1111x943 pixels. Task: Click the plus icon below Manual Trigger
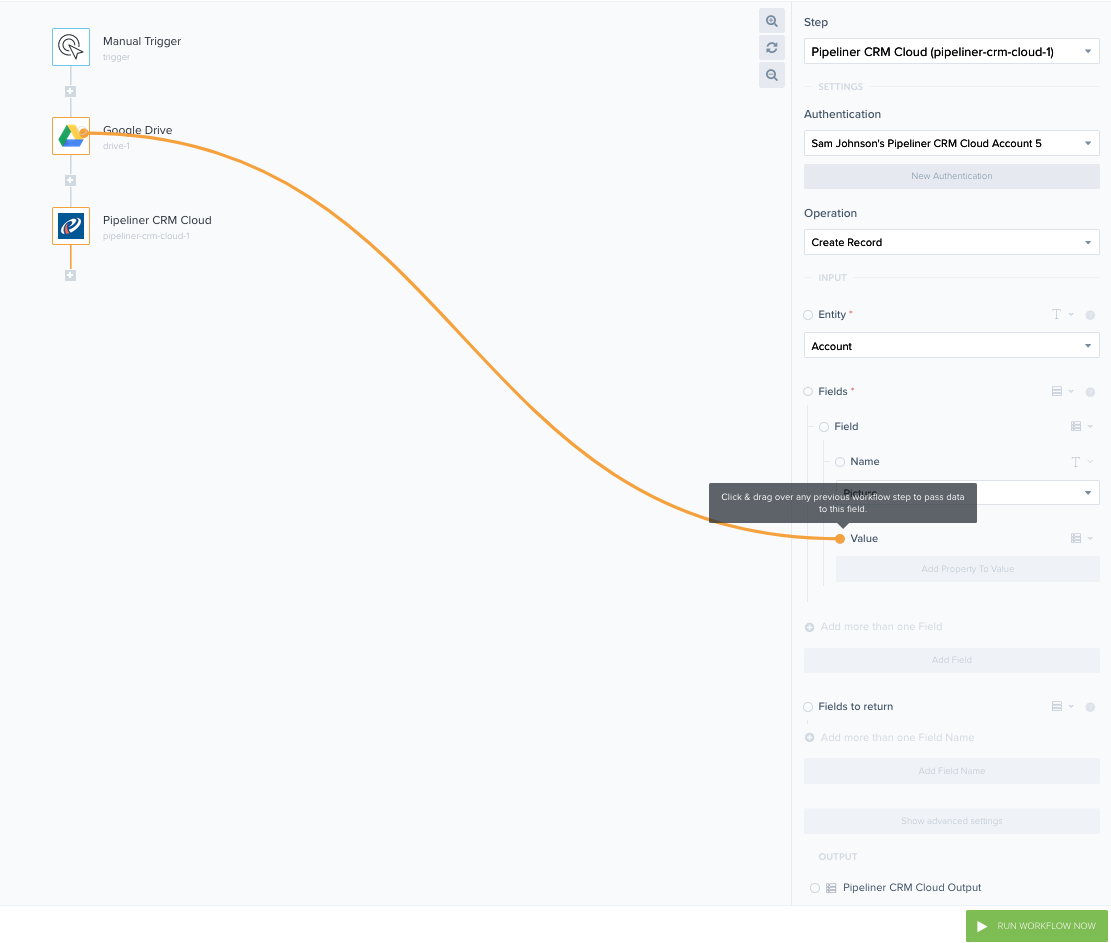(x=70, y=91)
